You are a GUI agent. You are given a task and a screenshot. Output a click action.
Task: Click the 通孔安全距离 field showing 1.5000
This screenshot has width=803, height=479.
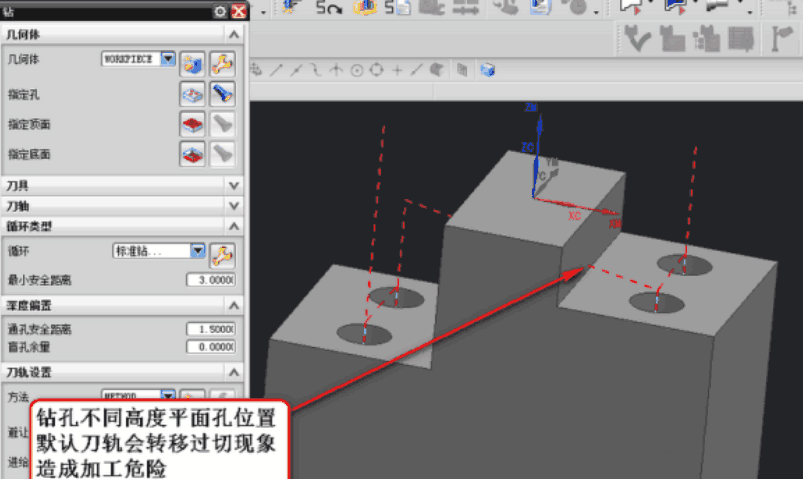point(212,329)
